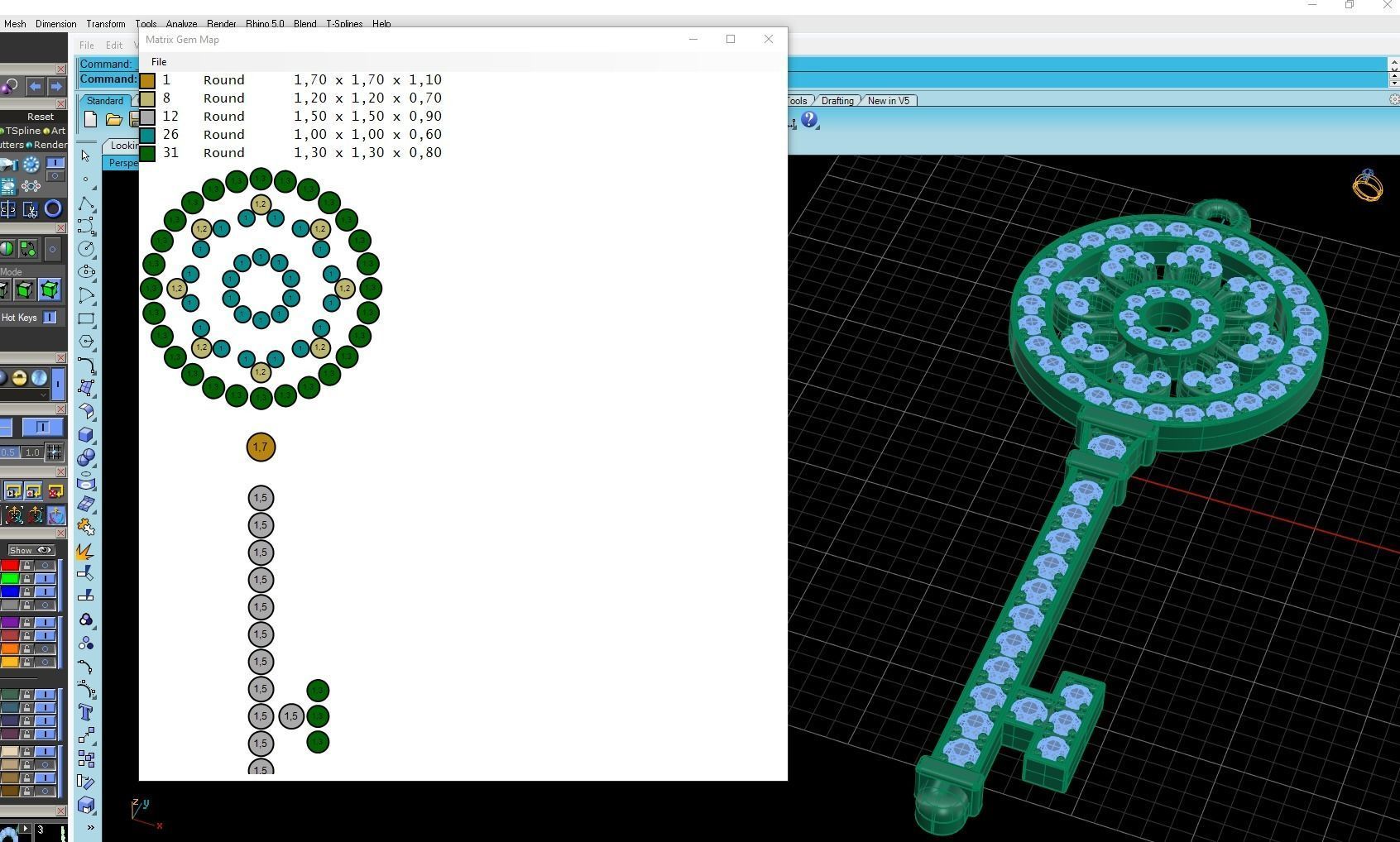
Task: Choose the control point Curve tool
Action: (86, 226)
